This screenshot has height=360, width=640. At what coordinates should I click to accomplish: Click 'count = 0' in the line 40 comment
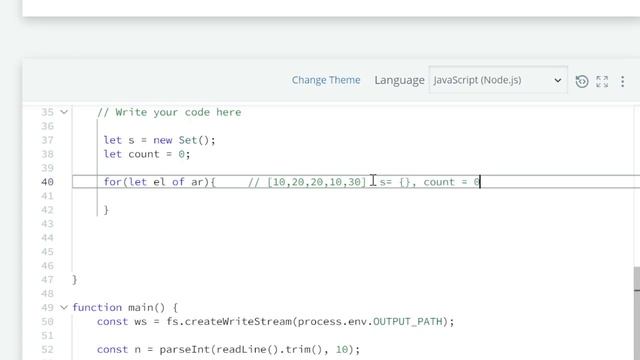tap(451, 182)
